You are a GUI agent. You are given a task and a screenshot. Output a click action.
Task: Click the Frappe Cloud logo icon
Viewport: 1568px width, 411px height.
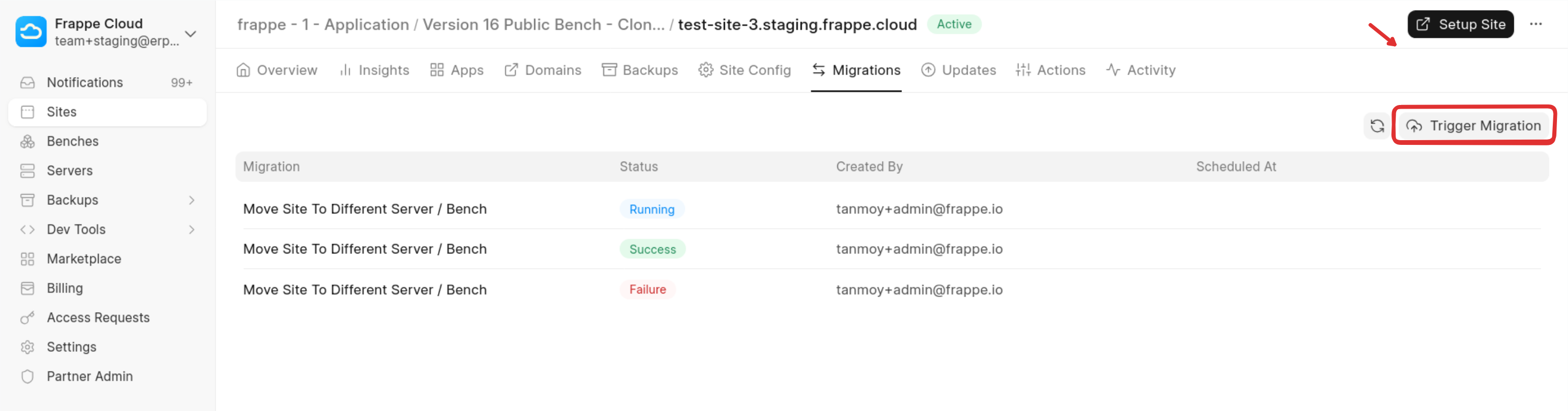point(31,31)
